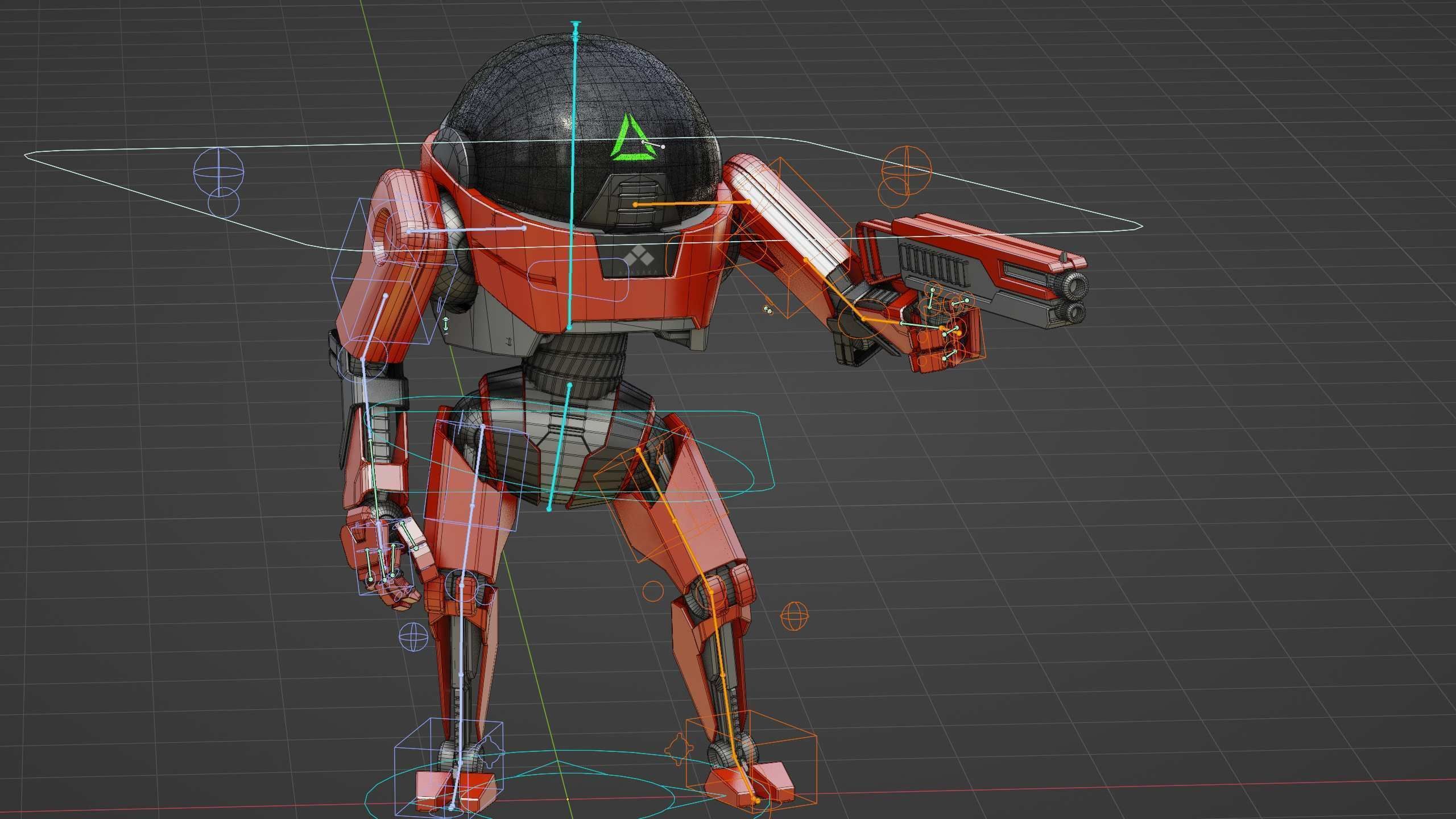Select the cyan spine bone through the chest

click(x=572, y=182)
